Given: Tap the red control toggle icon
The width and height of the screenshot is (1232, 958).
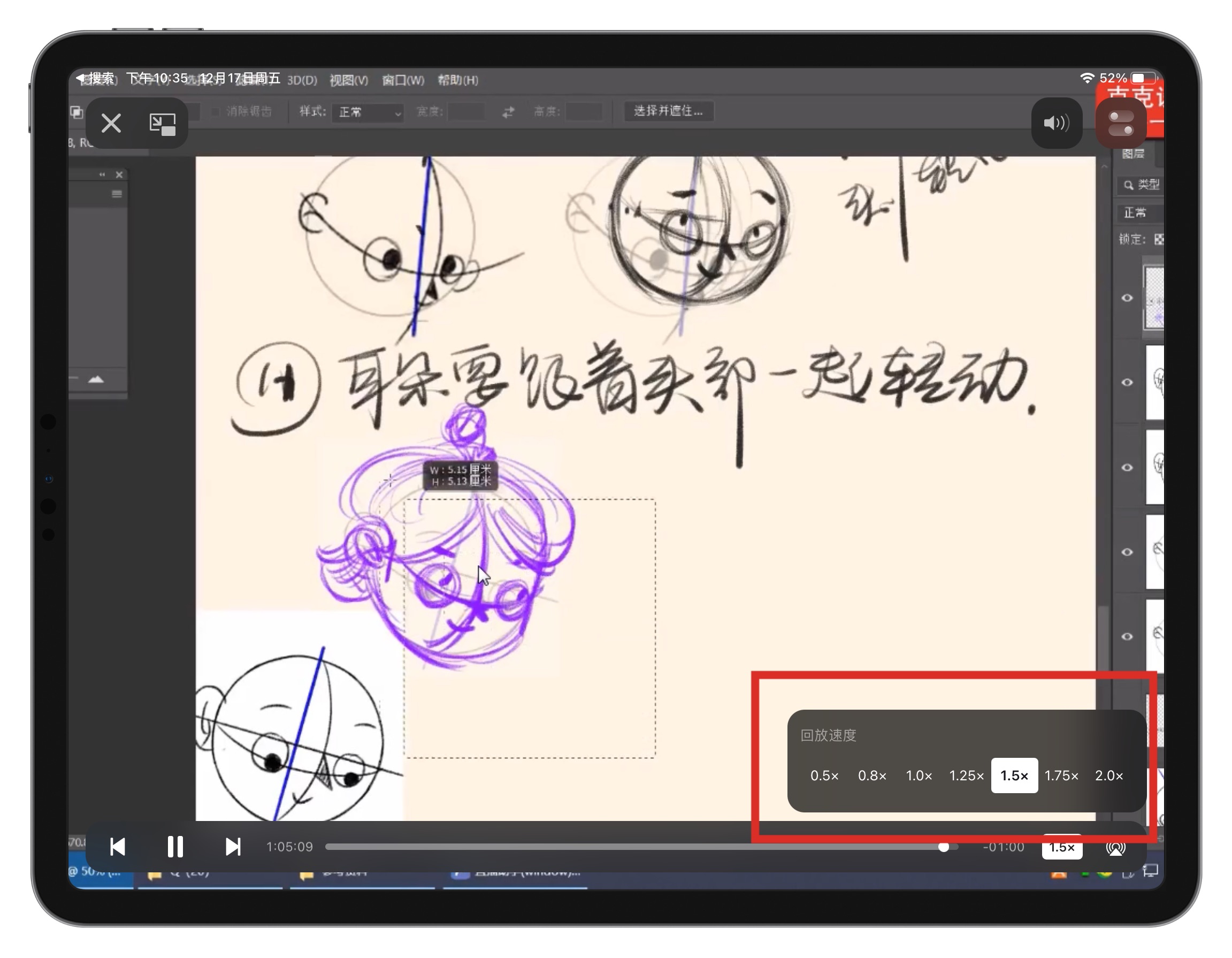Looking at the screenshot, I should coord(1121,124).
